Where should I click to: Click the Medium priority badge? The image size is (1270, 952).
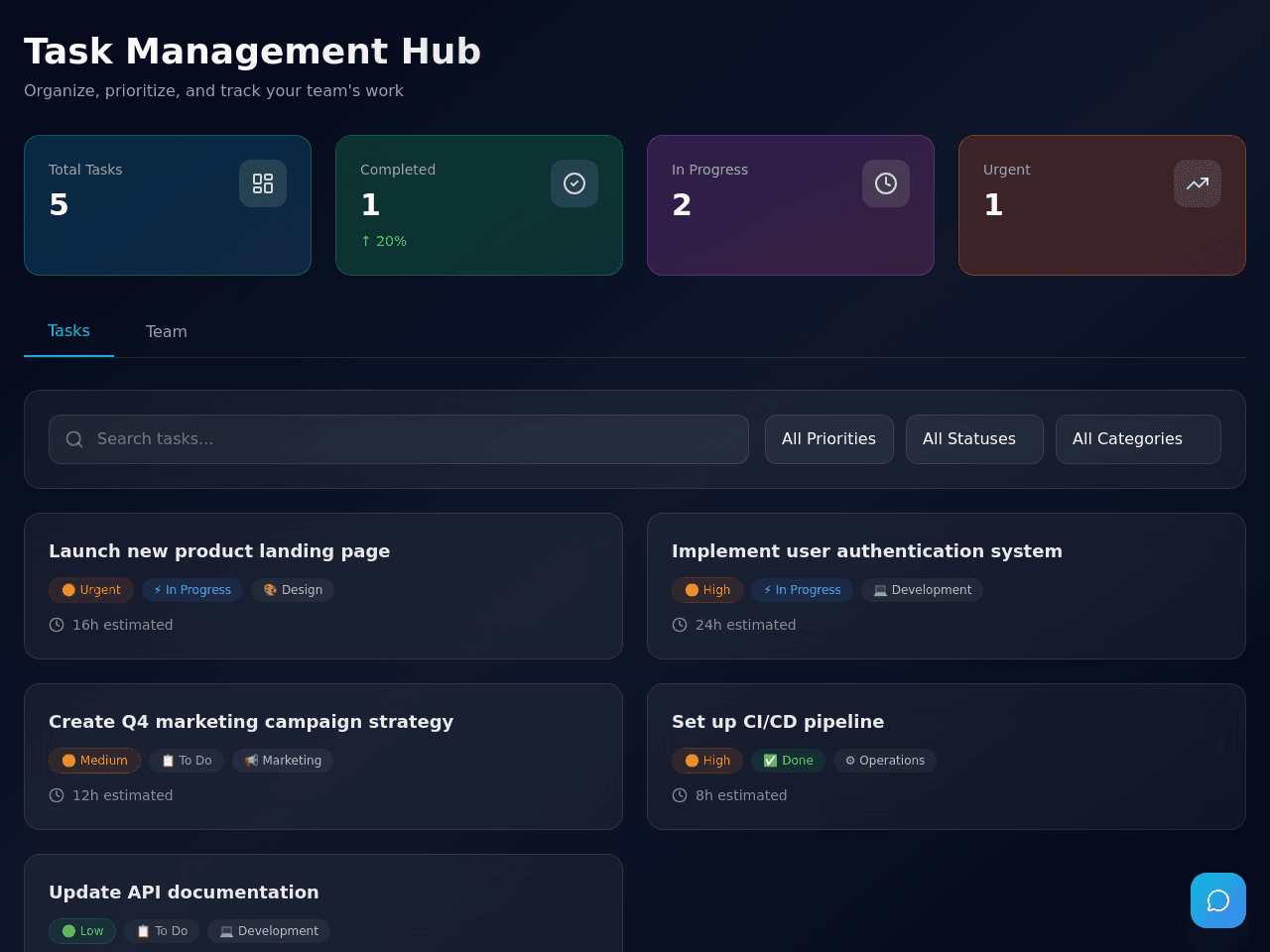(x=94, y=761)
